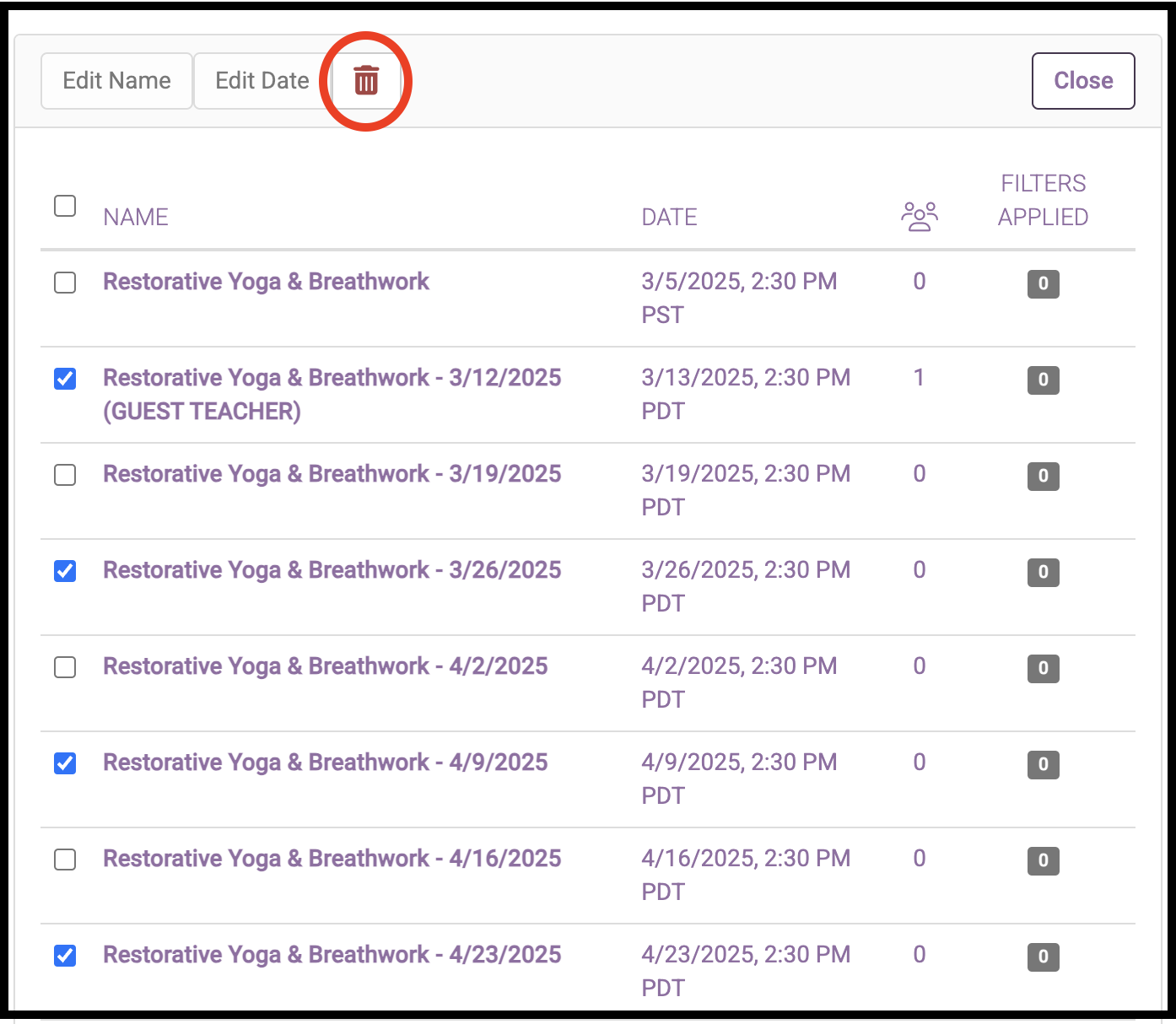Click the DATE column header

669,218
